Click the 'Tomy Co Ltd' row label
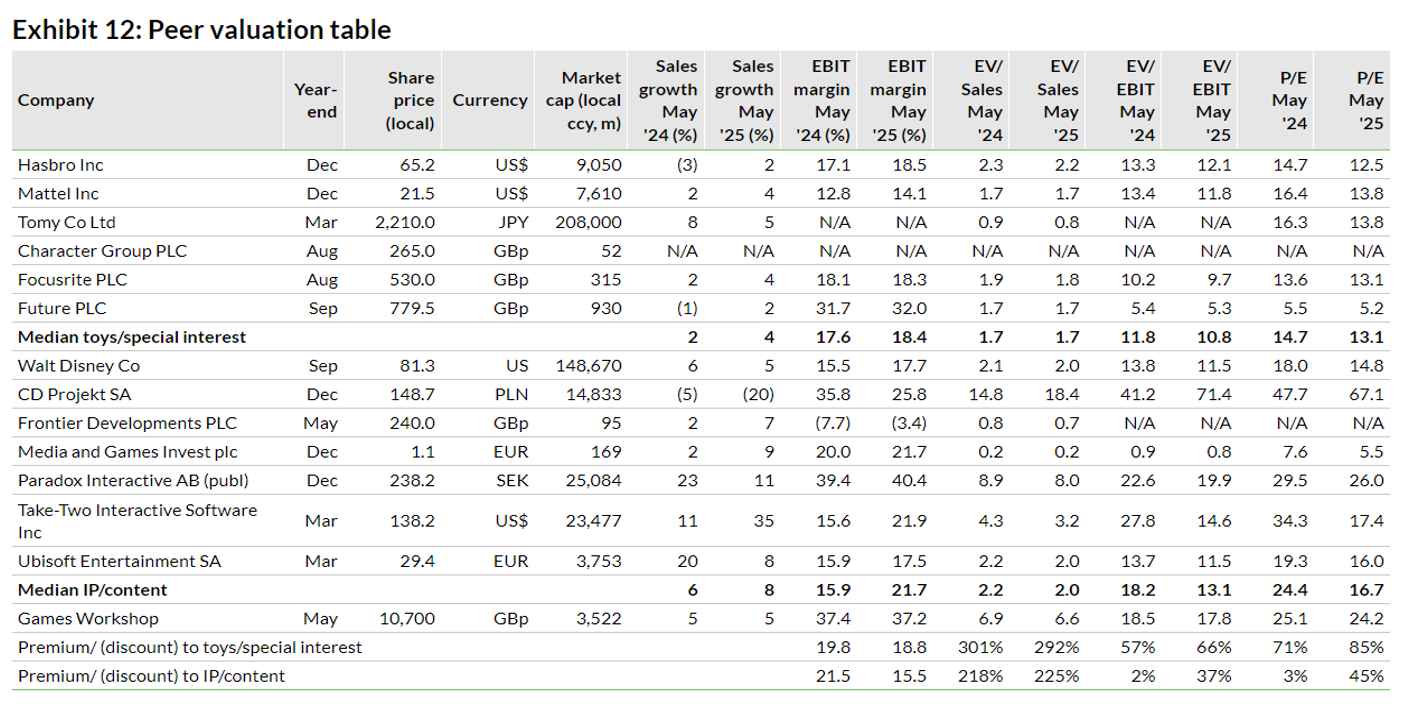Screen dimensions: 1402x706 pyautogui.click(x=67, y=222)
